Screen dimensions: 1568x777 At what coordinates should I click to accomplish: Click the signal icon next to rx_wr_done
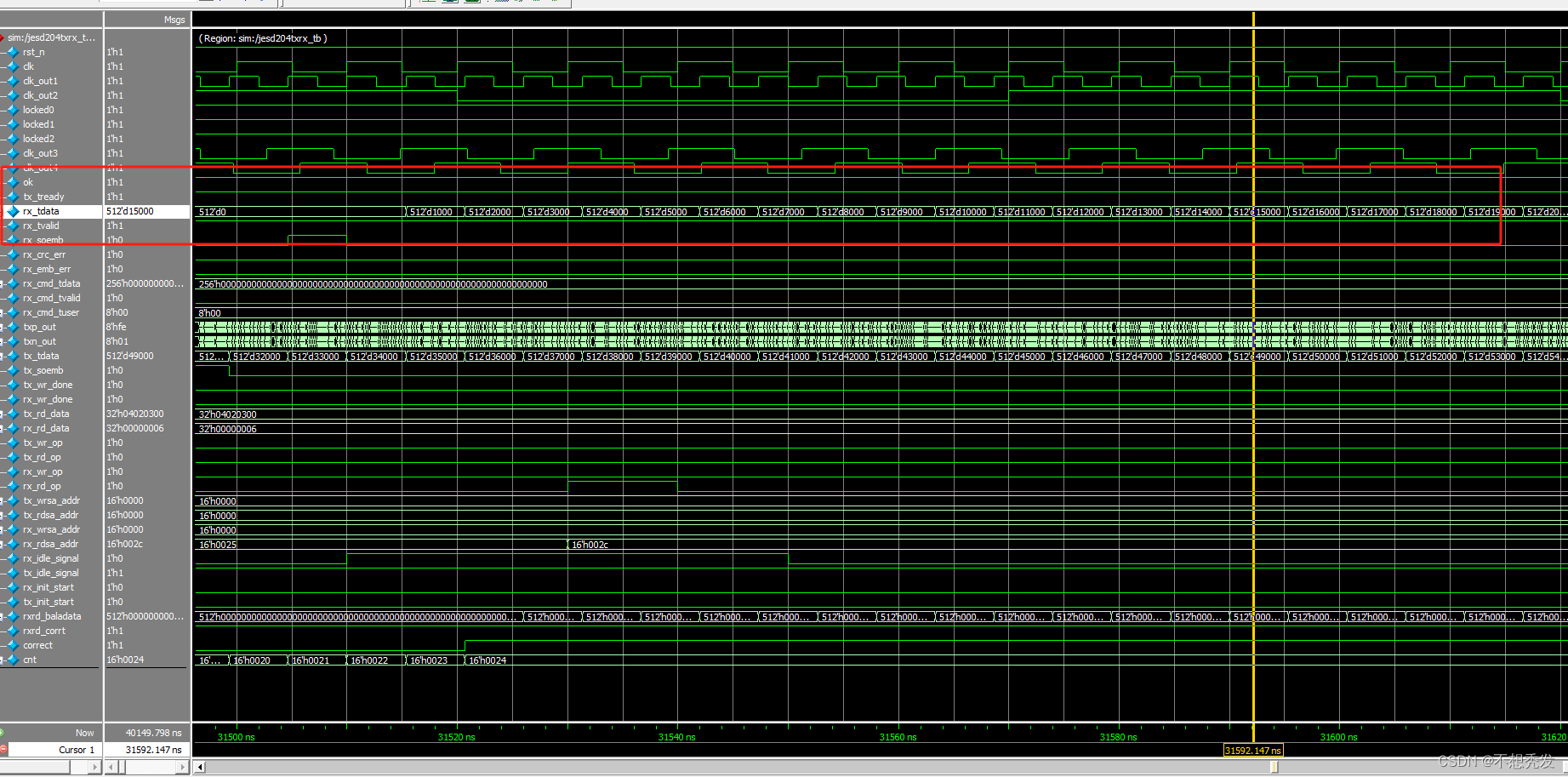(14, 399)
